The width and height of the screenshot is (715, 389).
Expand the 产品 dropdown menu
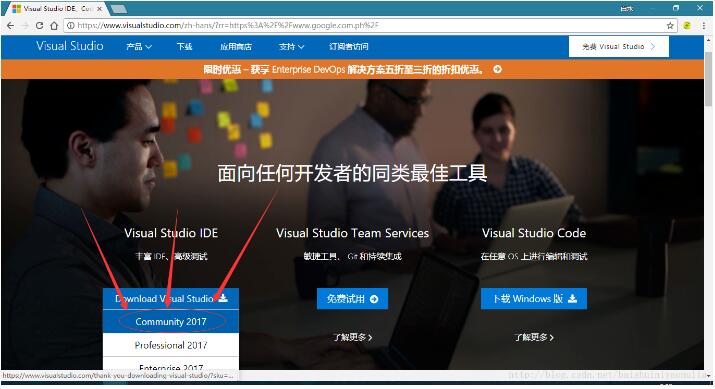point(139,47)
